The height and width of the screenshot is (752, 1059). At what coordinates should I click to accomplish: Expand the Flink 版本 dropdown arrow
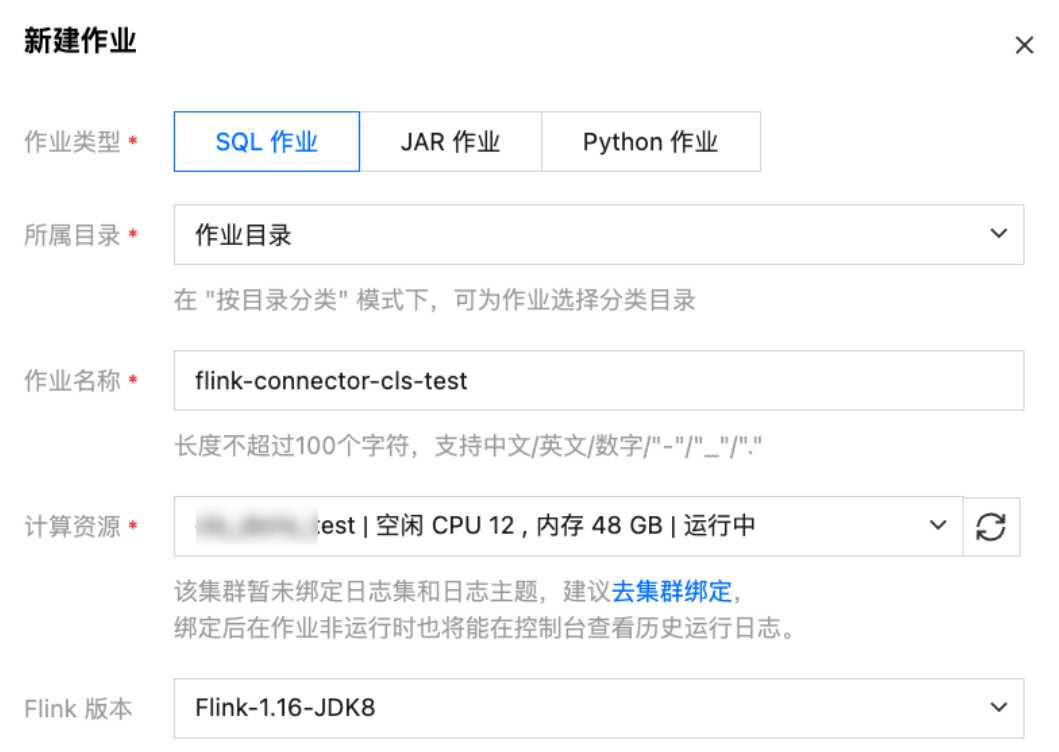click(x=998, y=708)
